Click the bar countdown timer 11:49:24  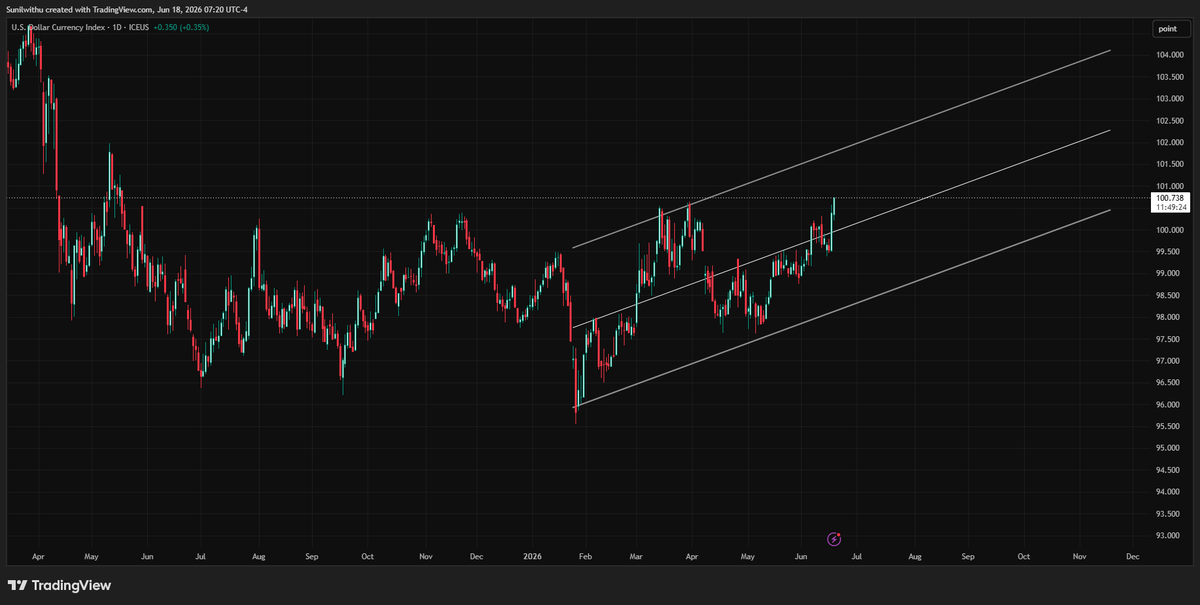(x=1170, y=208)
